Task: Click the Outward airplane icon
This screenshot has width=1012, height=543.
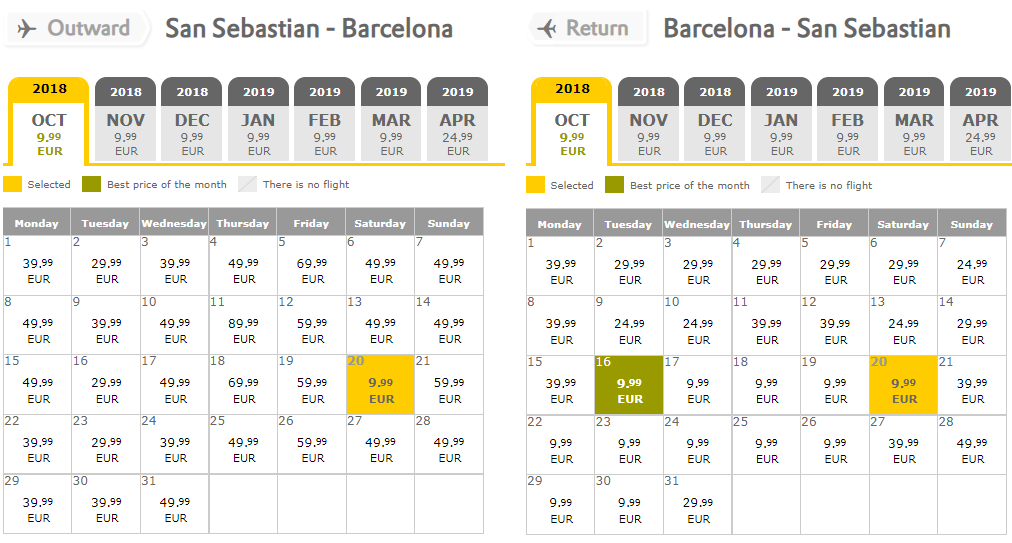Action: (x=26, y=28)
